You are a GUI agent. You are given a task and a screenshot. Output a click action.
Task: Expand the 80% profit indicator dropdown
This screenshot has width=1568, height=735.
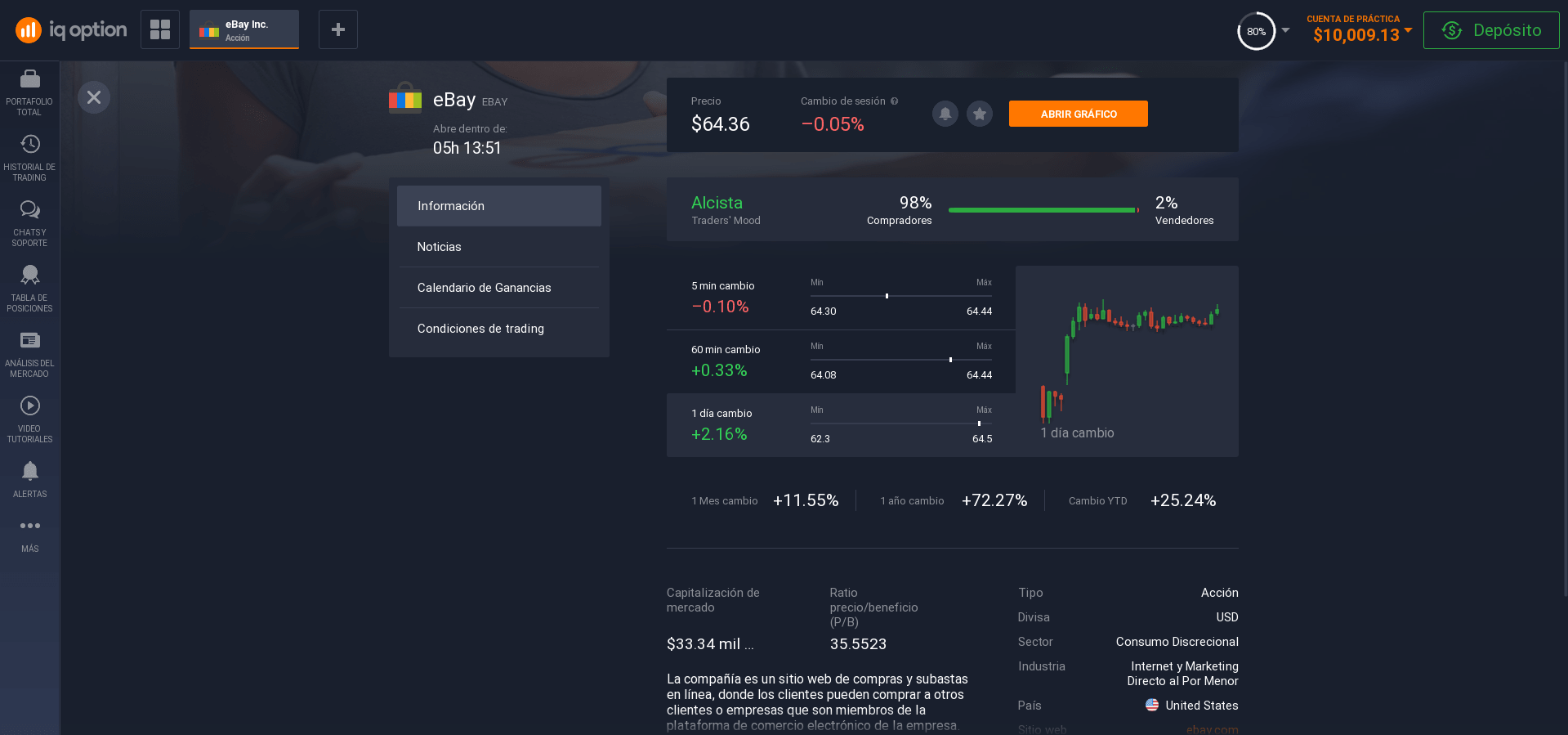click(x=1285, y=30)
